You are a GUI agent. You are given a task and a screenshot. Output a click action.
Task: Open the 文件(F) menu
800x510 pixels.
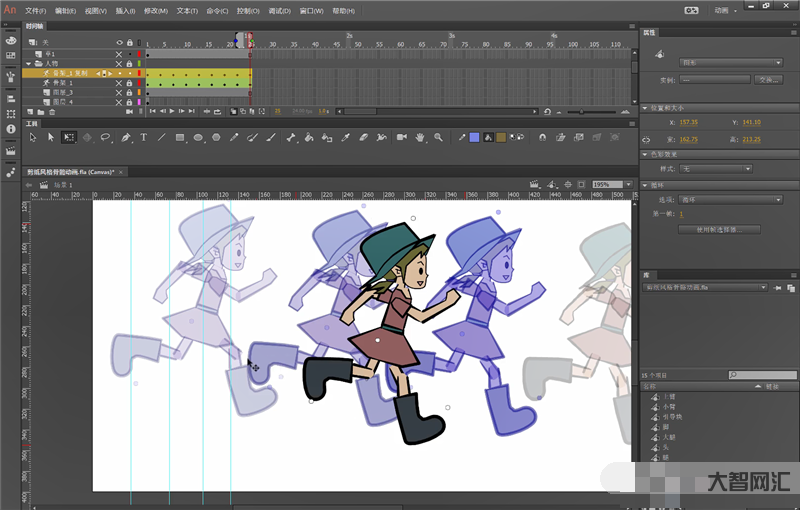[x=36, y=11]
